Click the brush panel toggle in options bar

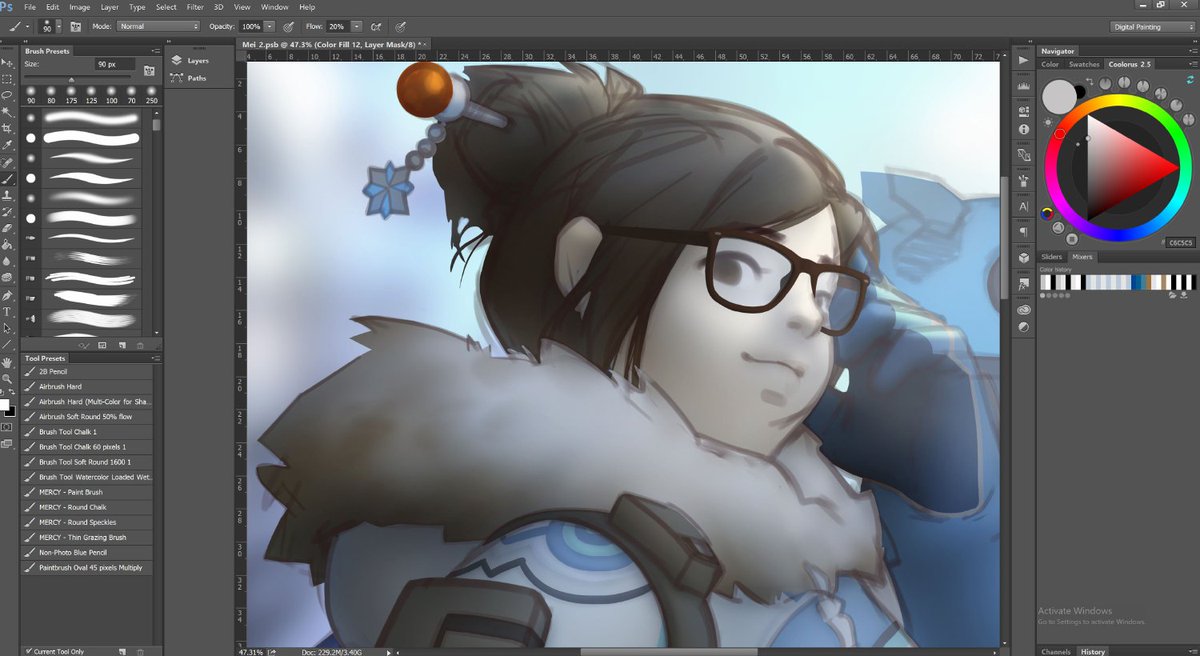tap(74, 26)
